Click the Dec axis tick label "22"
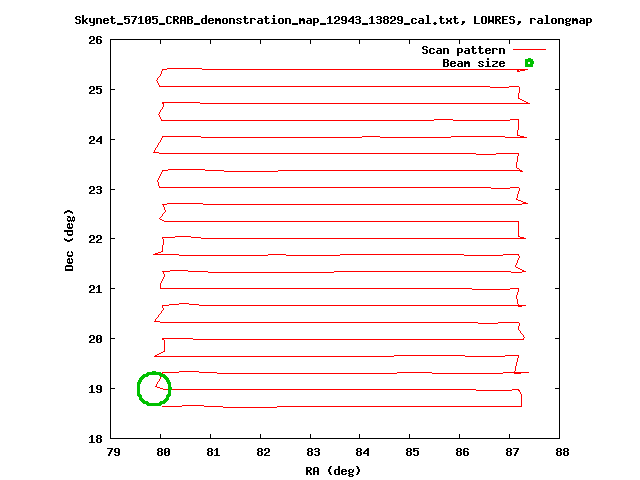The image size is (640, 480). 95,239
